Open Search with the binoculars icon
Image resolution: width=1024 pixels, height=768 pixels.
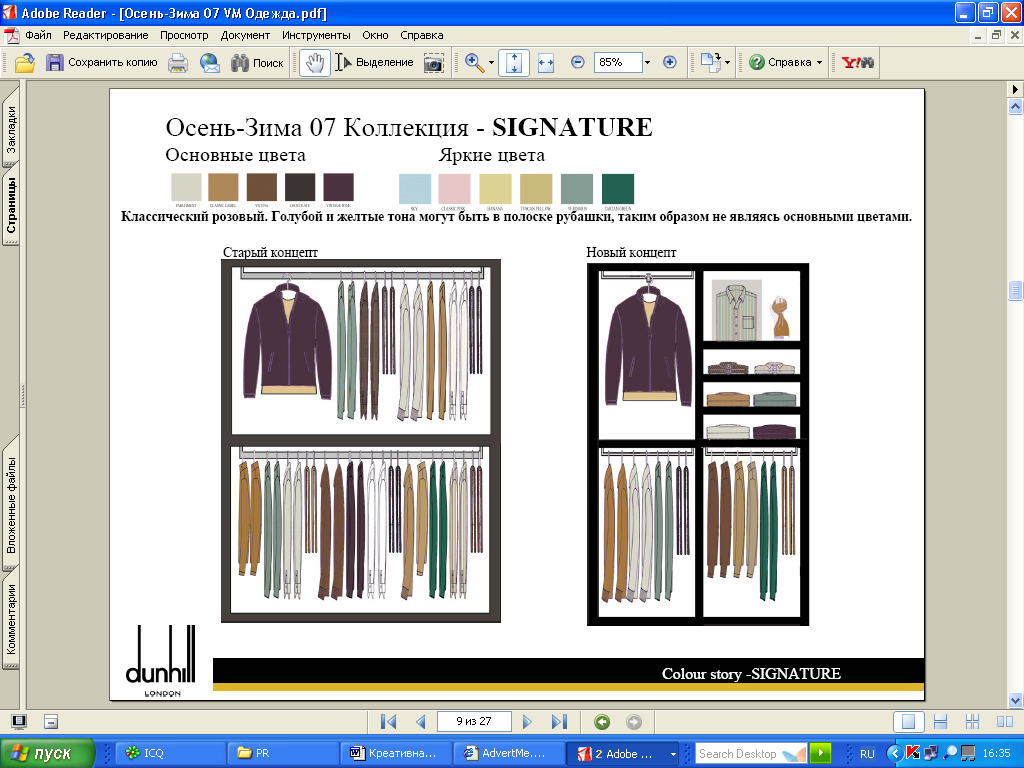point(257,63)
